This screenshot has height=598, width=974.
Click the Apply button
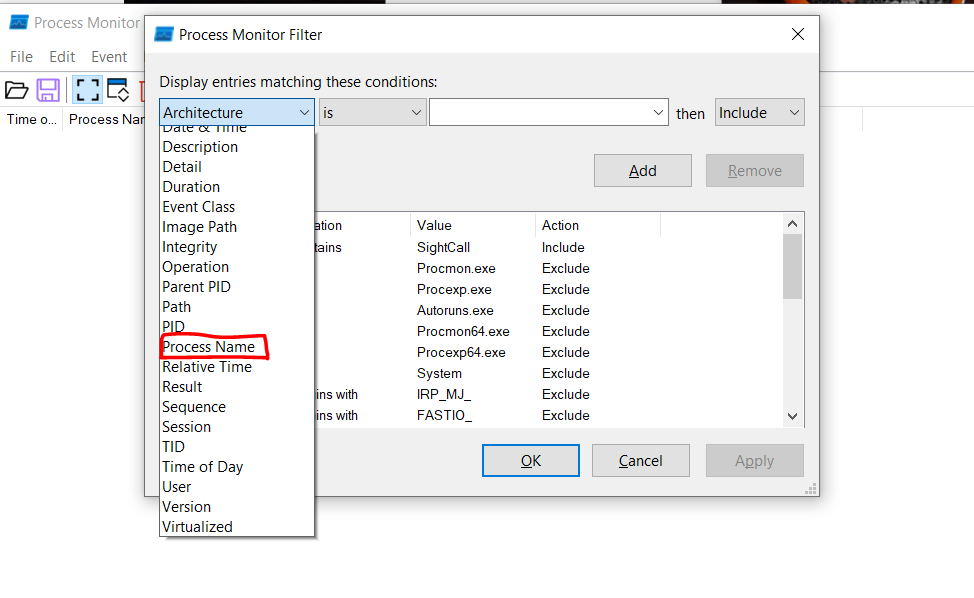[x=755, y=460]
